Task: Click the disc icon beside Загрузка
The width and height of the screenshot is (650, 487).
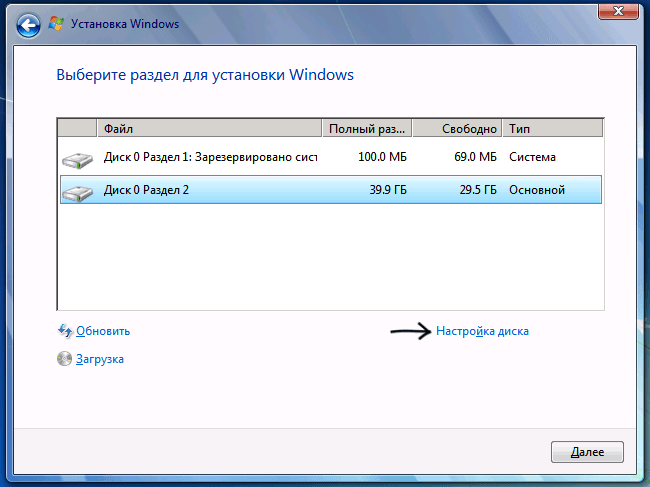Action: [x=65, y=359]
